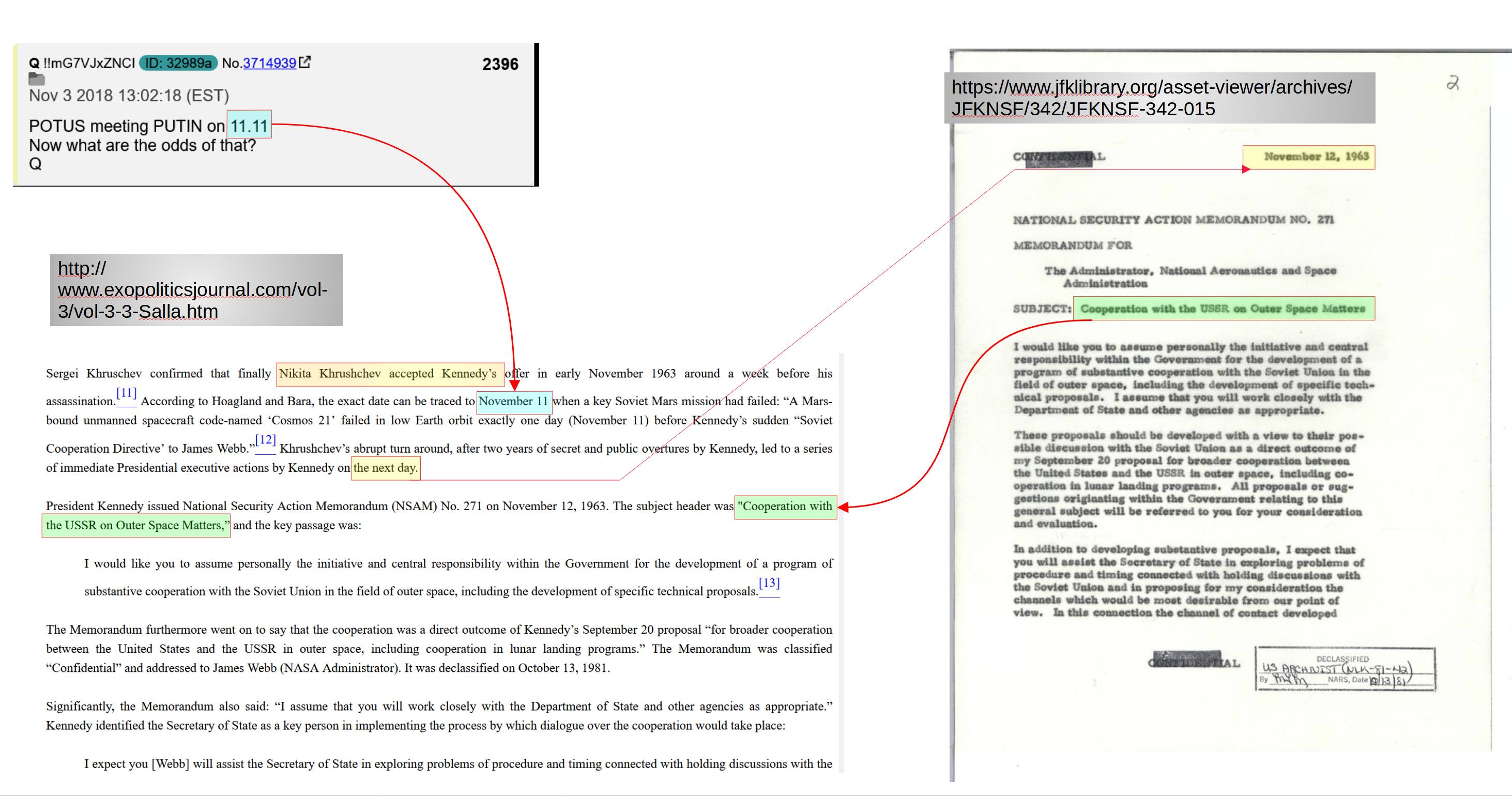Viewport: 1512px width, 798px height.
Task: Open the jfklibrary.org asset-viewer URL
Action: pos(1159,97)
